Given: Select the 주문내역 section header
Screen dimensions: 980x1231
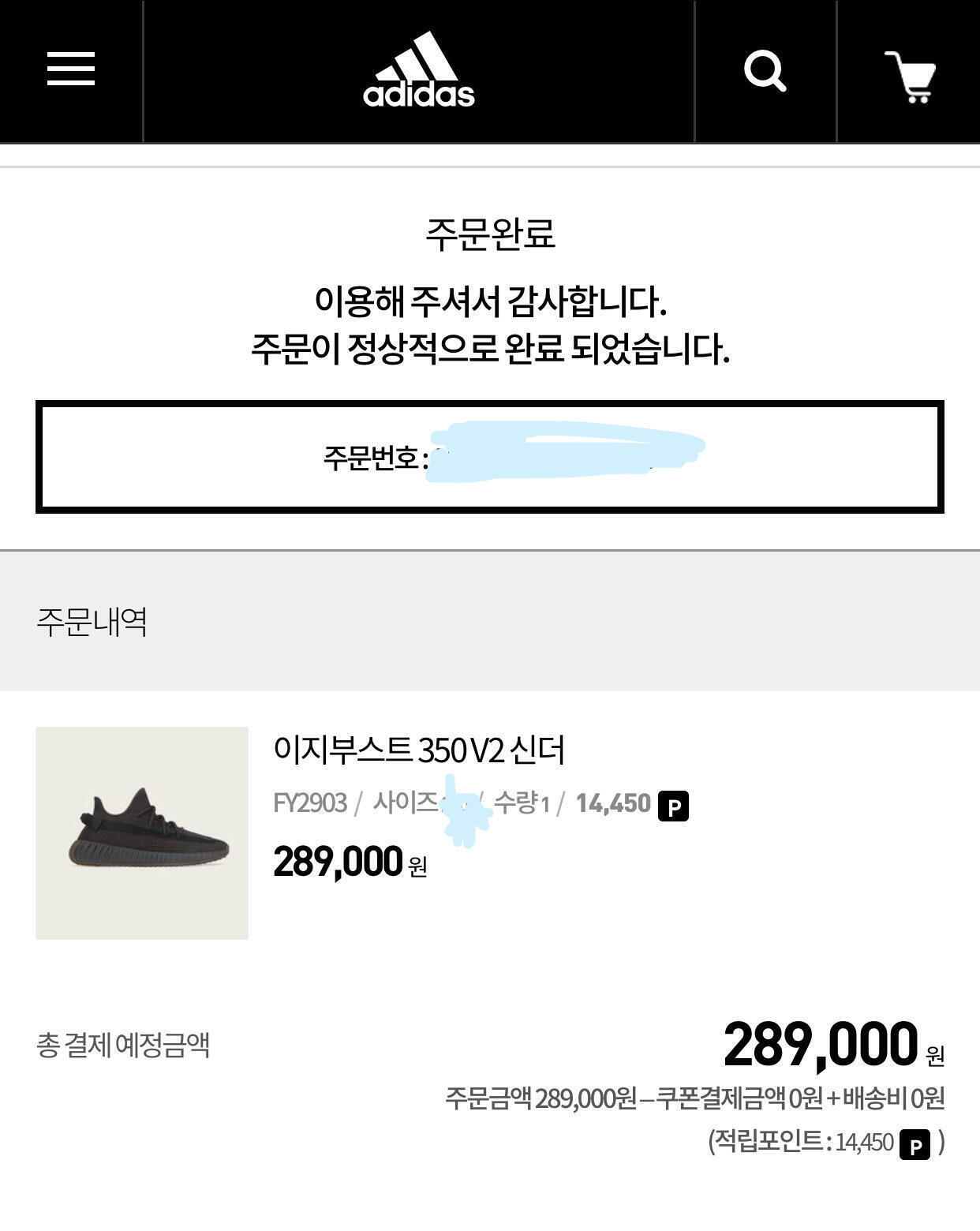Looking at the screenshot, I should (92, 622).
